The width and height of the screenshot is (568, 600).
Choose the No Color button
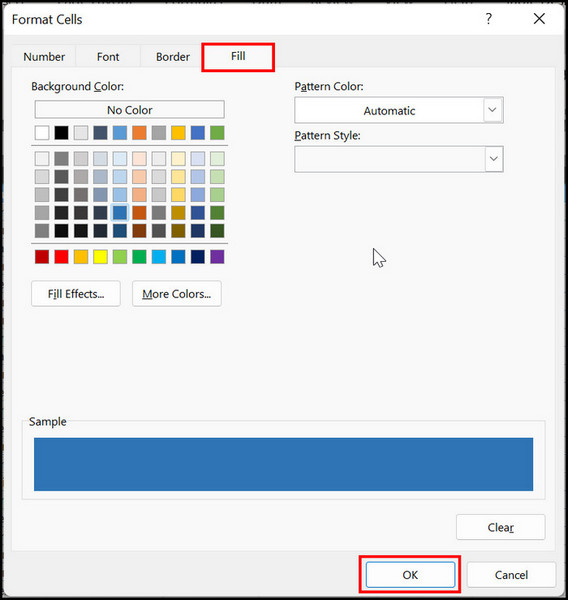[129, 110]
